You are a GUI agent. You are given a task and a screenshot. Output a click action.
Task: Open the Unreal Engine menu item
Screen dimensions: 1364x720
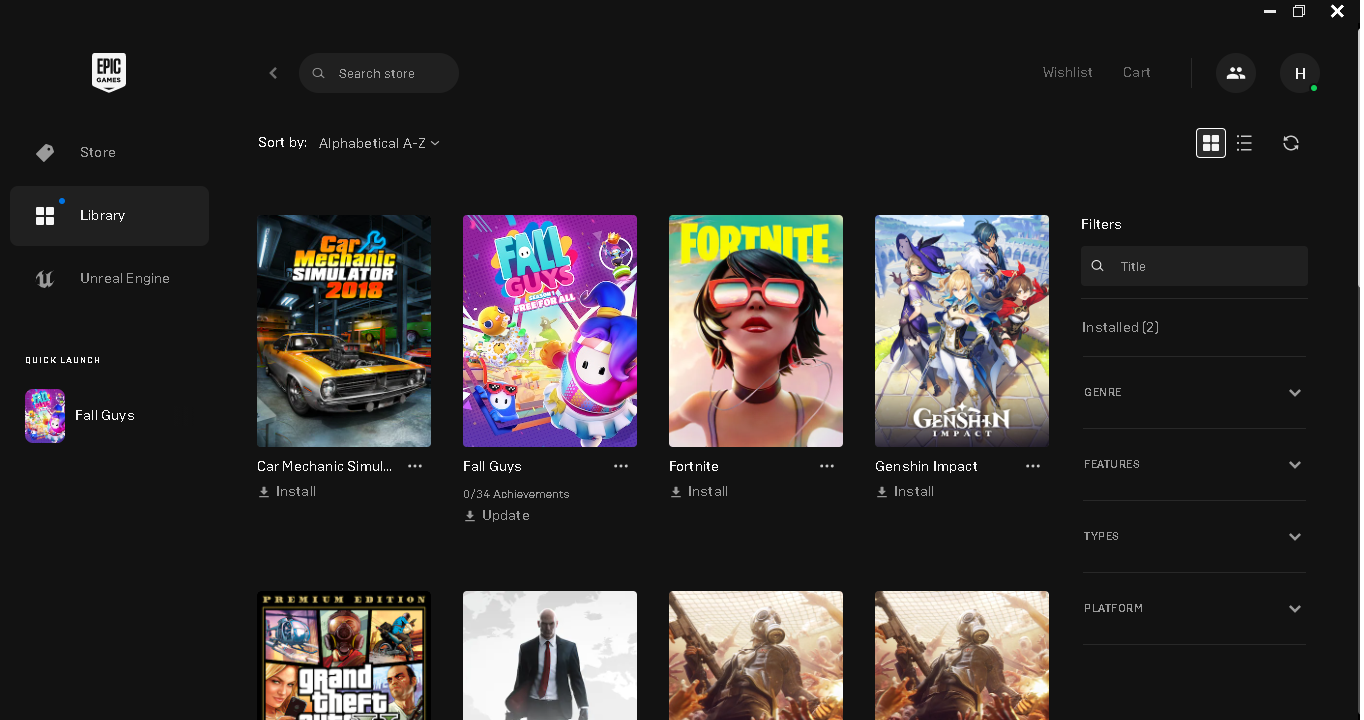coord(110,278)
